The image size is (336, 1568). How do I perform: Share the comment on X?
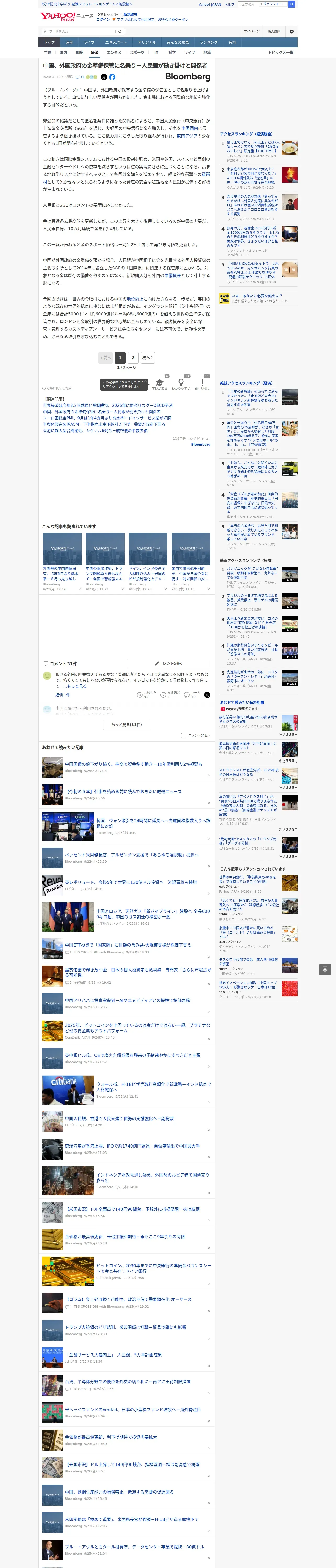tap(207, 695)
